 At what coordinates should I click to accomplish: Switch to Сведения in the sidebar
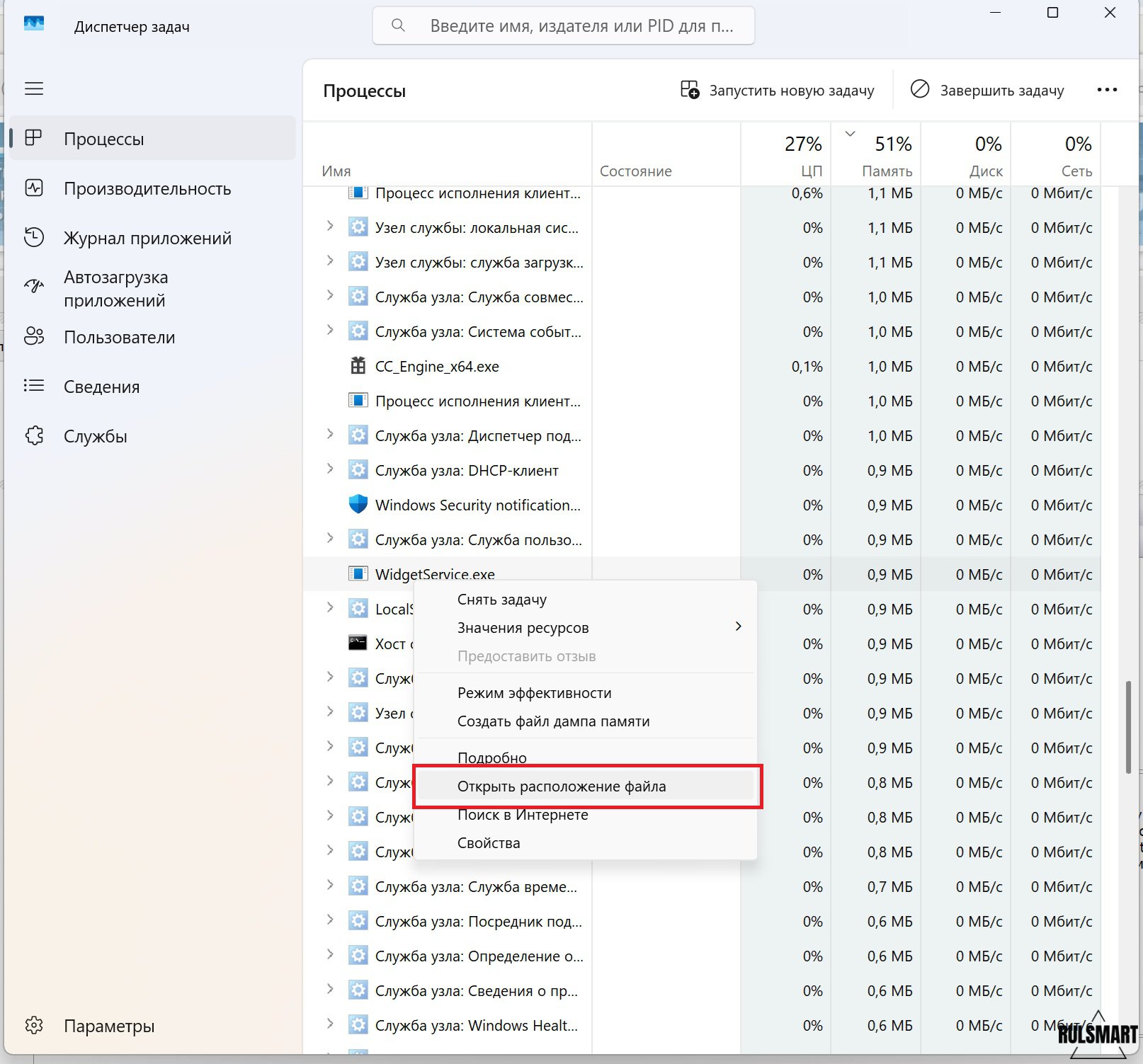pos(101,387)
